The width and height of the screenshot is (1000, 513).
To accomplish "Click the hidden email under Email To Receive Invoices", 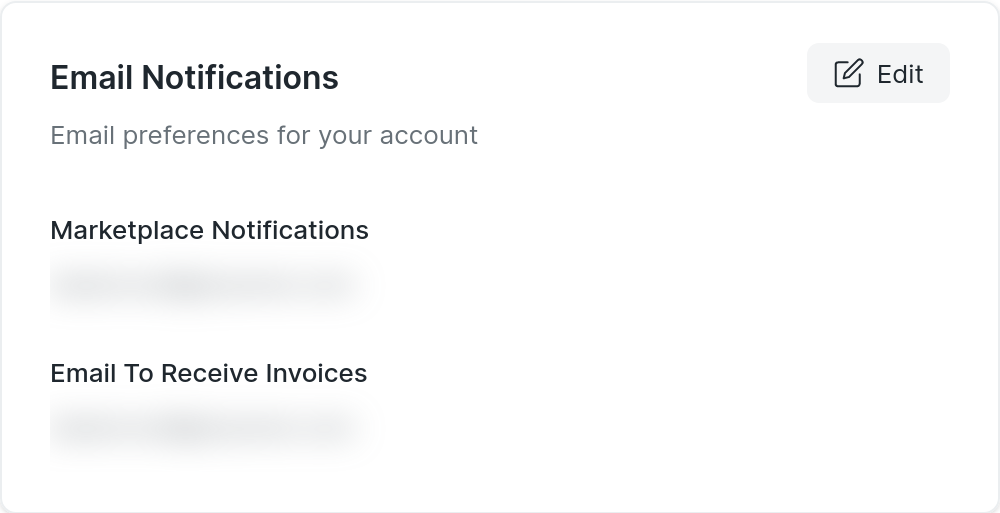I will pyautogui.click(x=205, y=429).
